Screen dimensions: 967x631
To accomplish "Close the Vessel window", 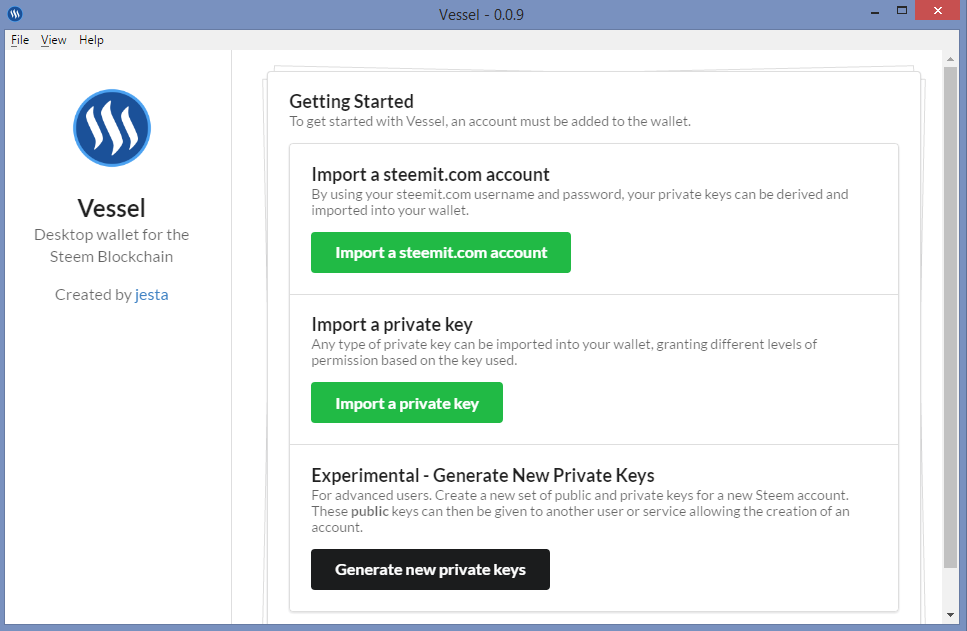I will [938, 10].
